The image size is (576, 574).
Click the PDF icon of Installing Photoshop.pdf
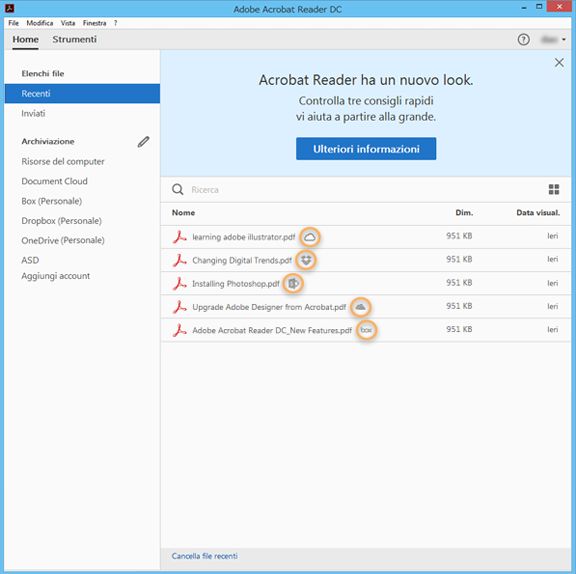pyautogui.click(x=180, y=284)
